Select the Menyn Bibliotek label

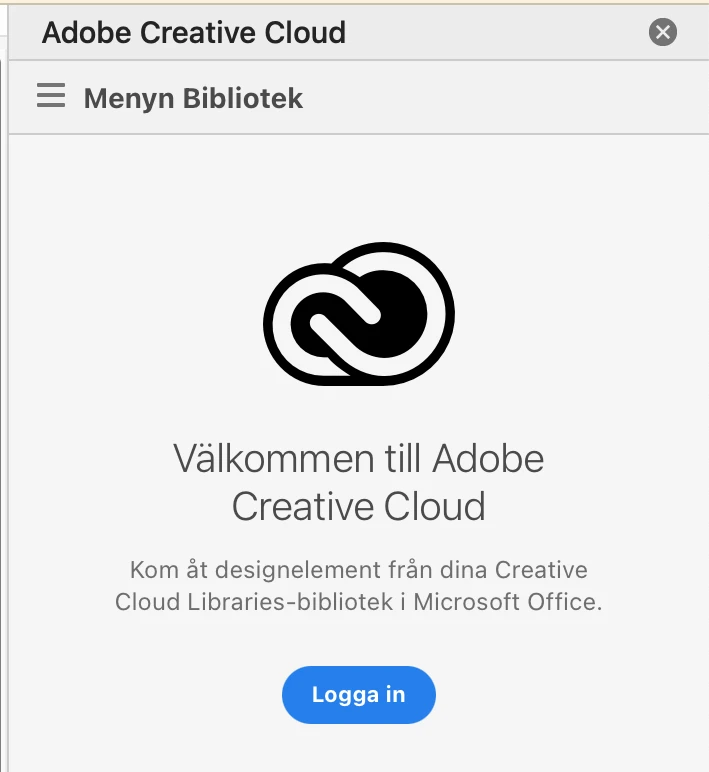coord(193,98)
